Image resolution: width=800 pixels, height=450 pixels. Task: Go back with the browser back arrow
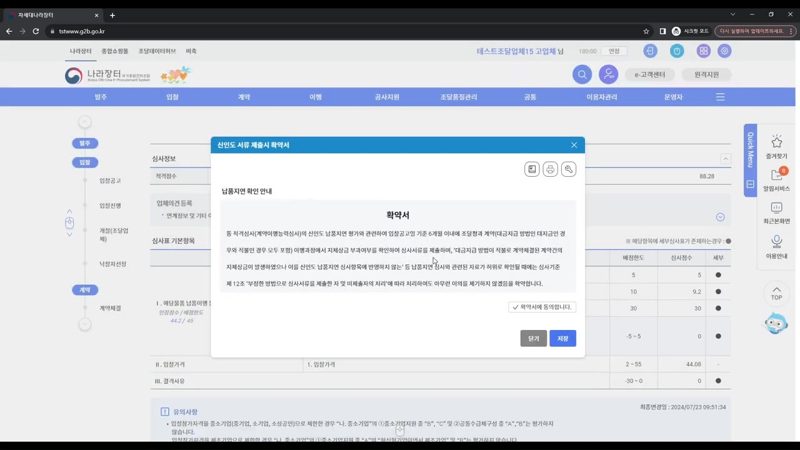tap(9, 31)
